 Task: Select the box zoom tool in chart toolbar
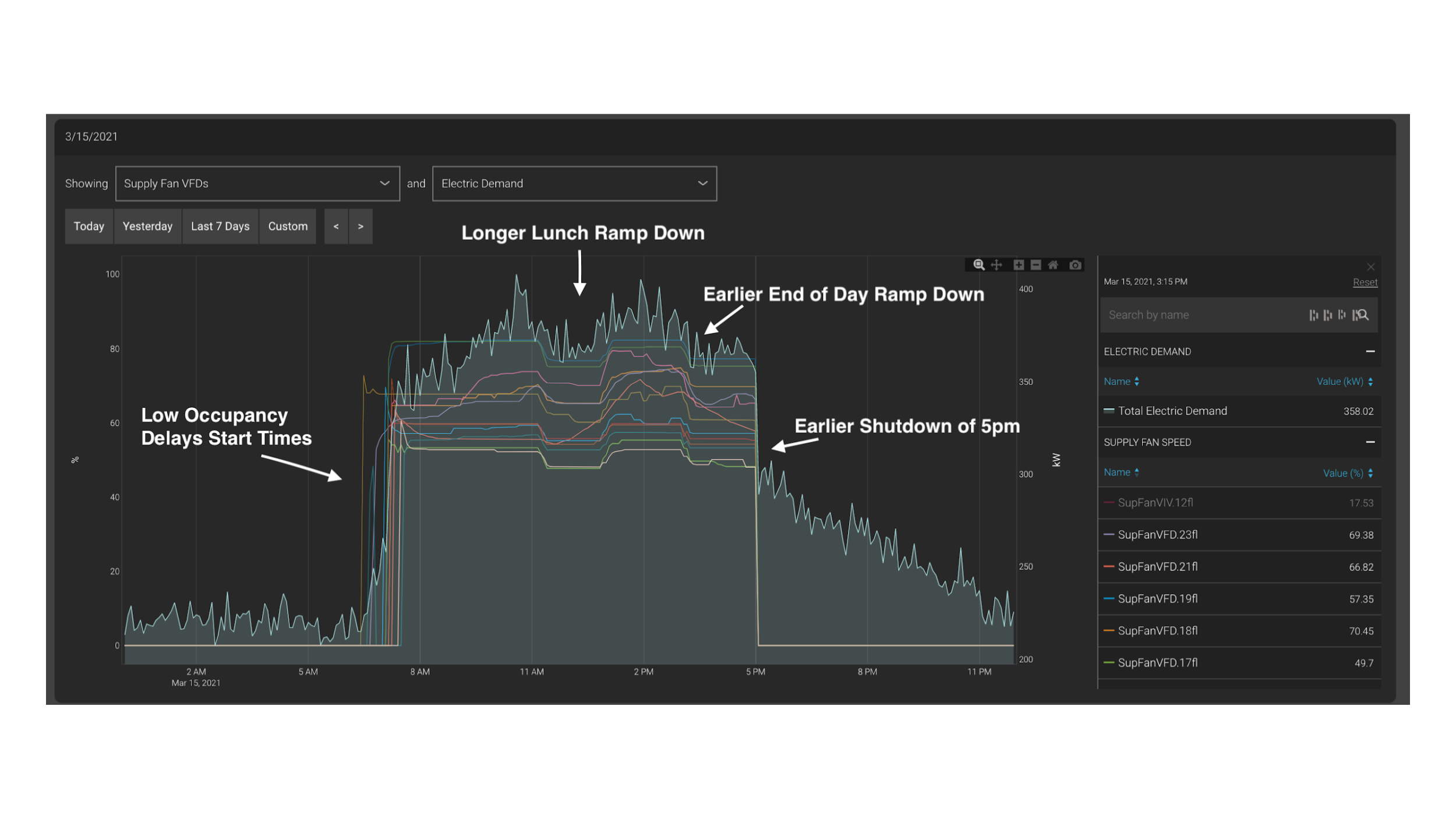979,265
